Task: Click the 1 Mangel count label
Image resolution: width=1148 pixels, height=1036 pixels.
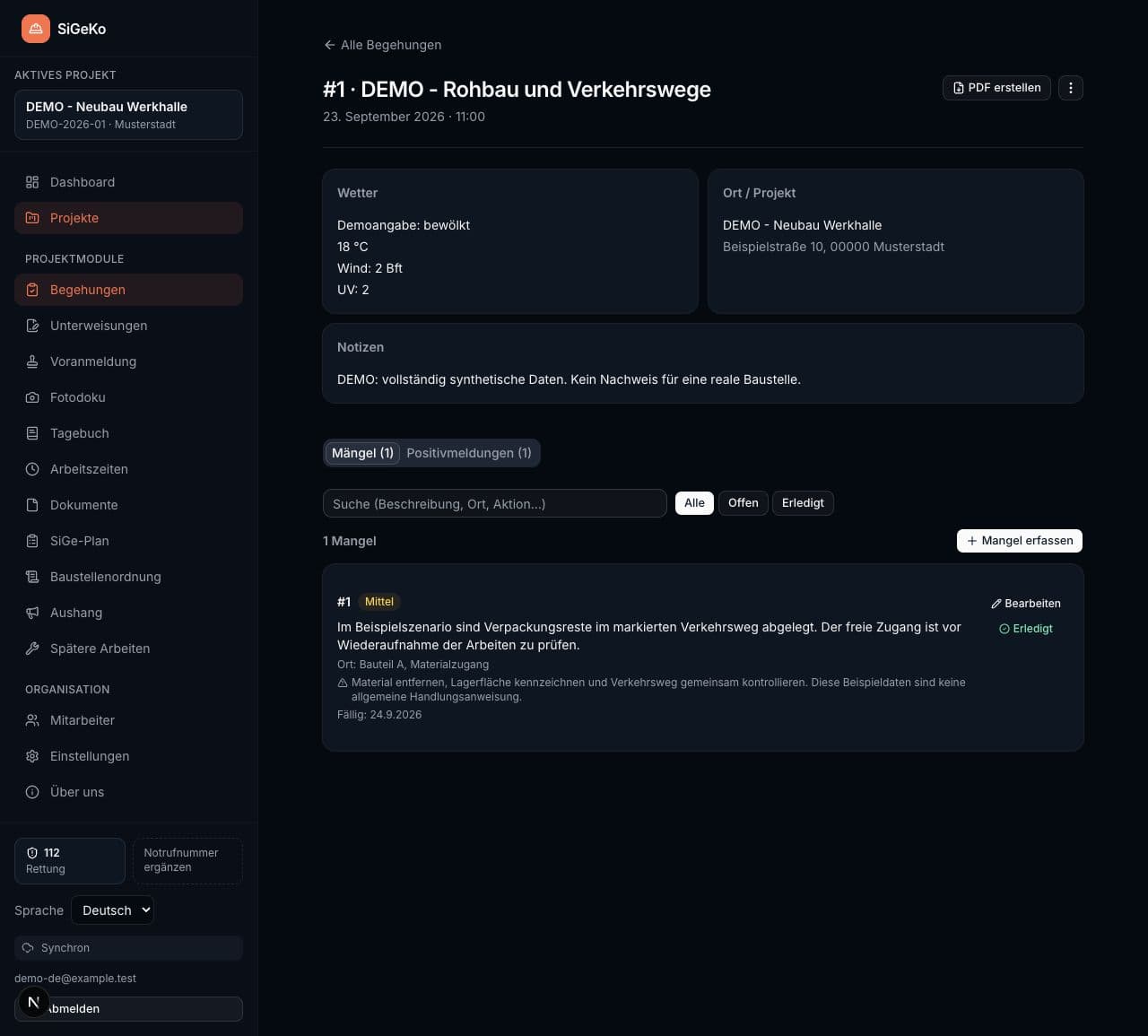Action: pos(350,541)
